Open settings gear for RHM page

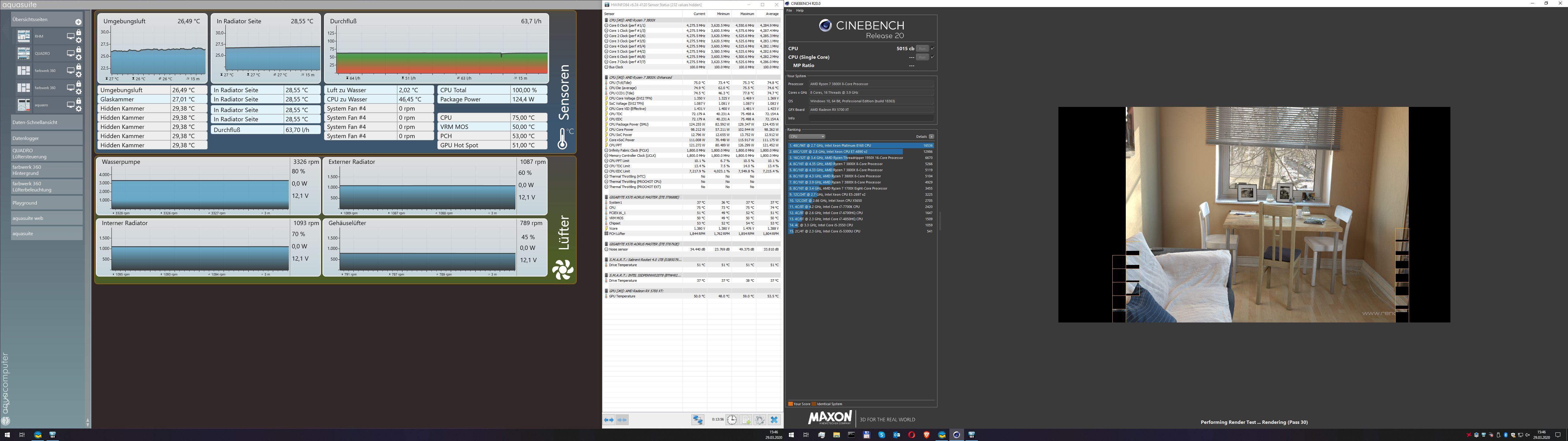point(78,41)
